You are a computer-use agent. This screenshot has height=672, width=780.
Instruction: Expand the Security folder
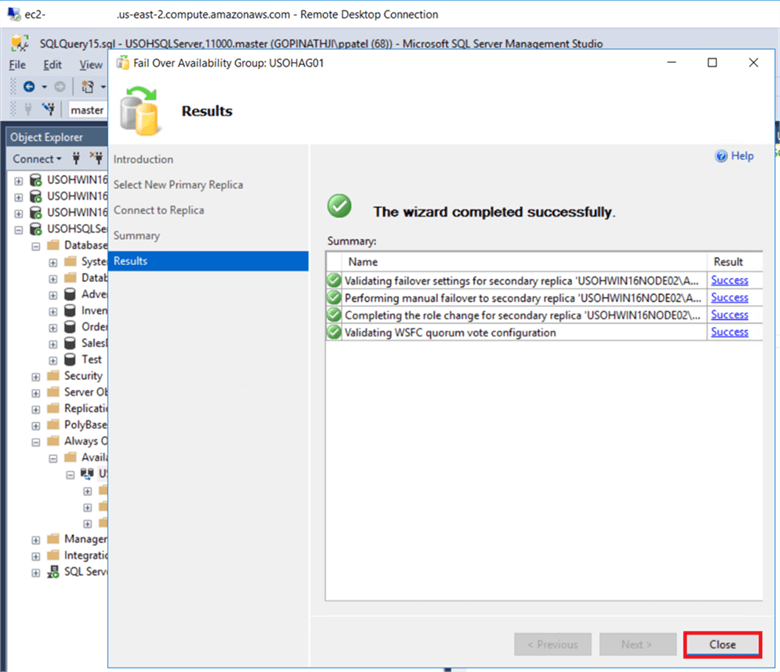tap(36, 377)
